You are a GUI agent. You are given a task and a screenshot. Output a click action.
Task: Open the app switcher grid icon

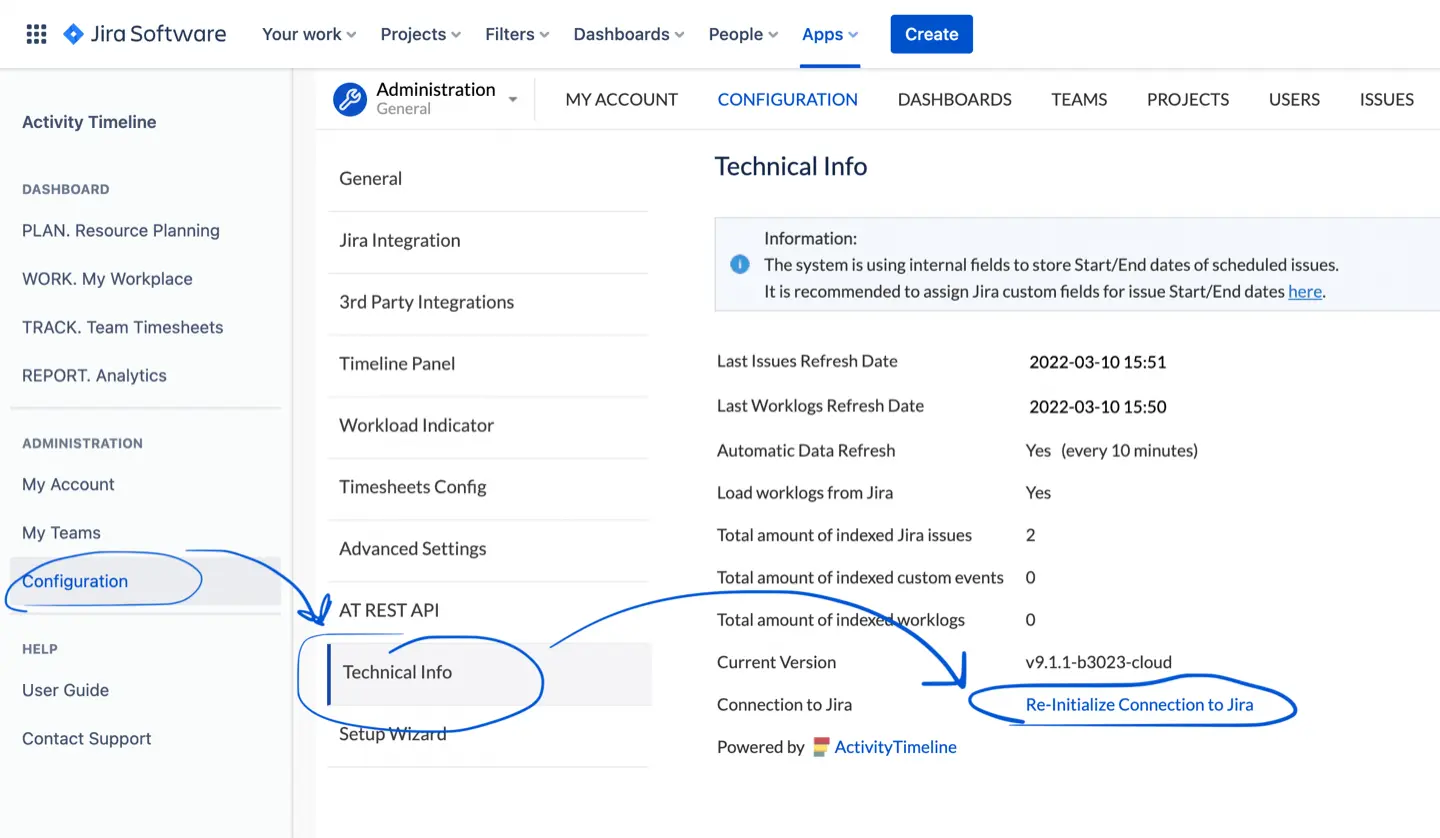[36, 34]
